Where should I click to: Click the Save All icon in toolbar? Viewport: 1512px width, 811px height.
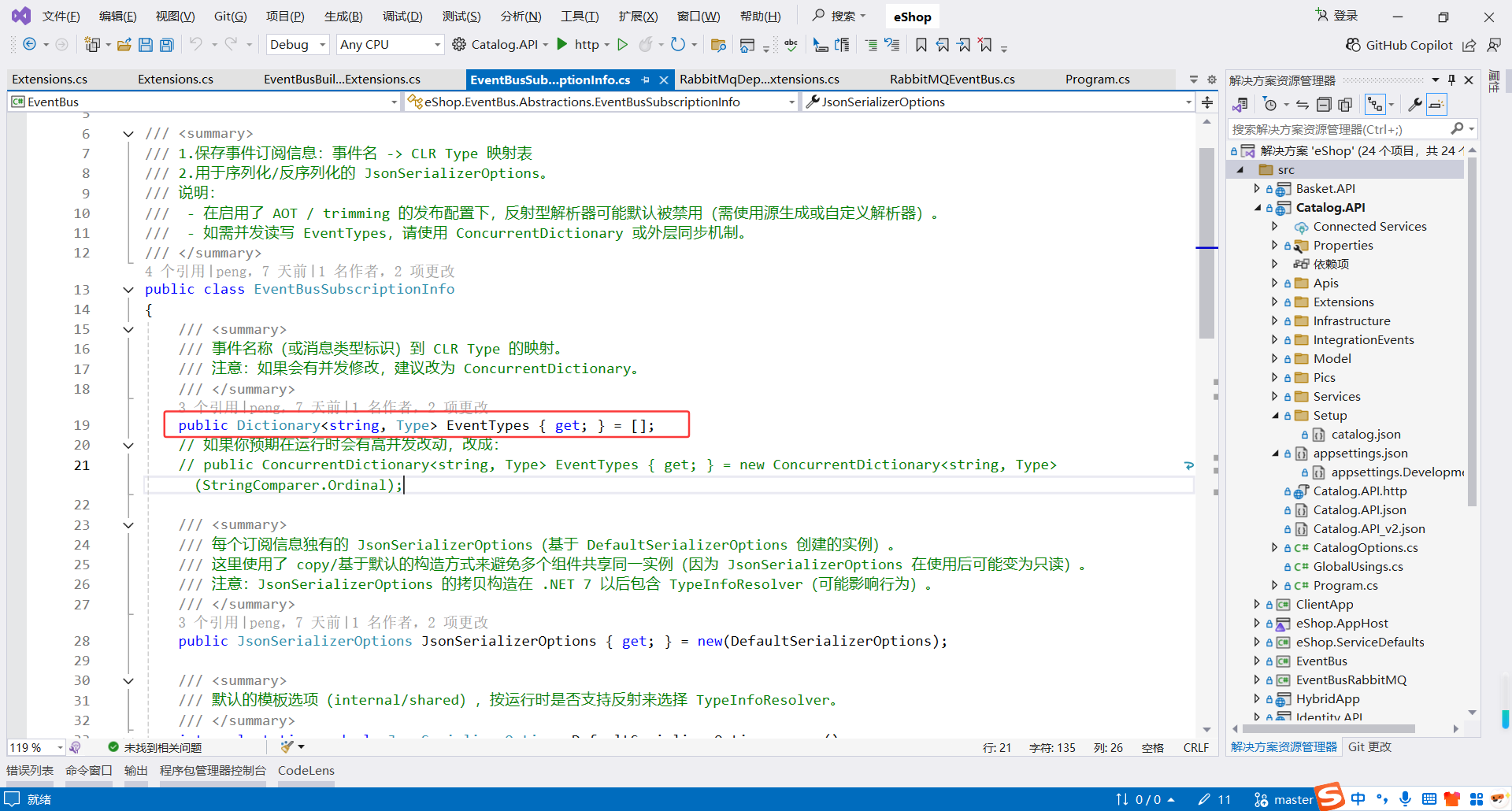pyautogui.click(x=166, y=45)
